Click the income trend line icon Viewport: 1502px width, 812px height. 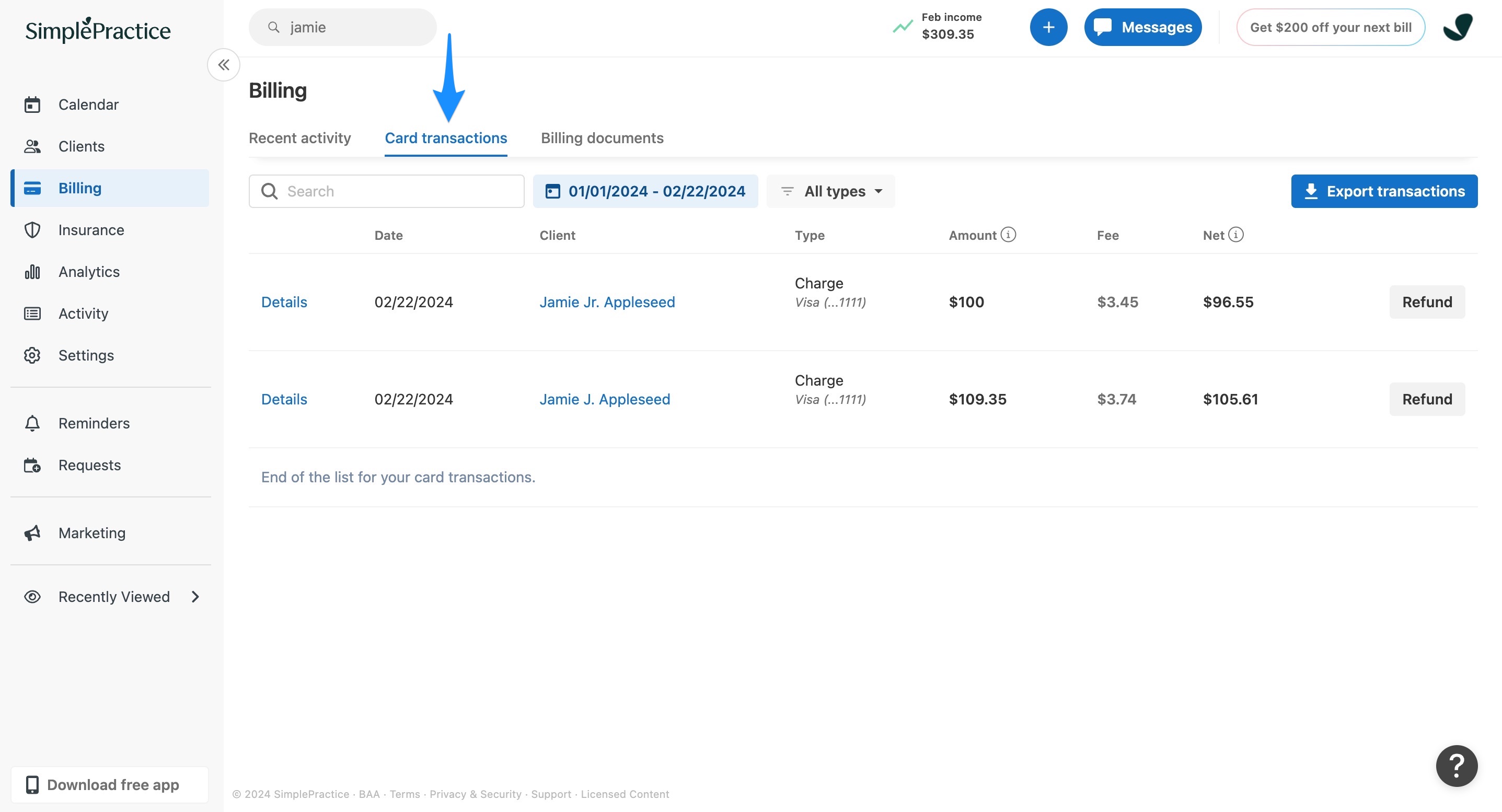[903, 27]
